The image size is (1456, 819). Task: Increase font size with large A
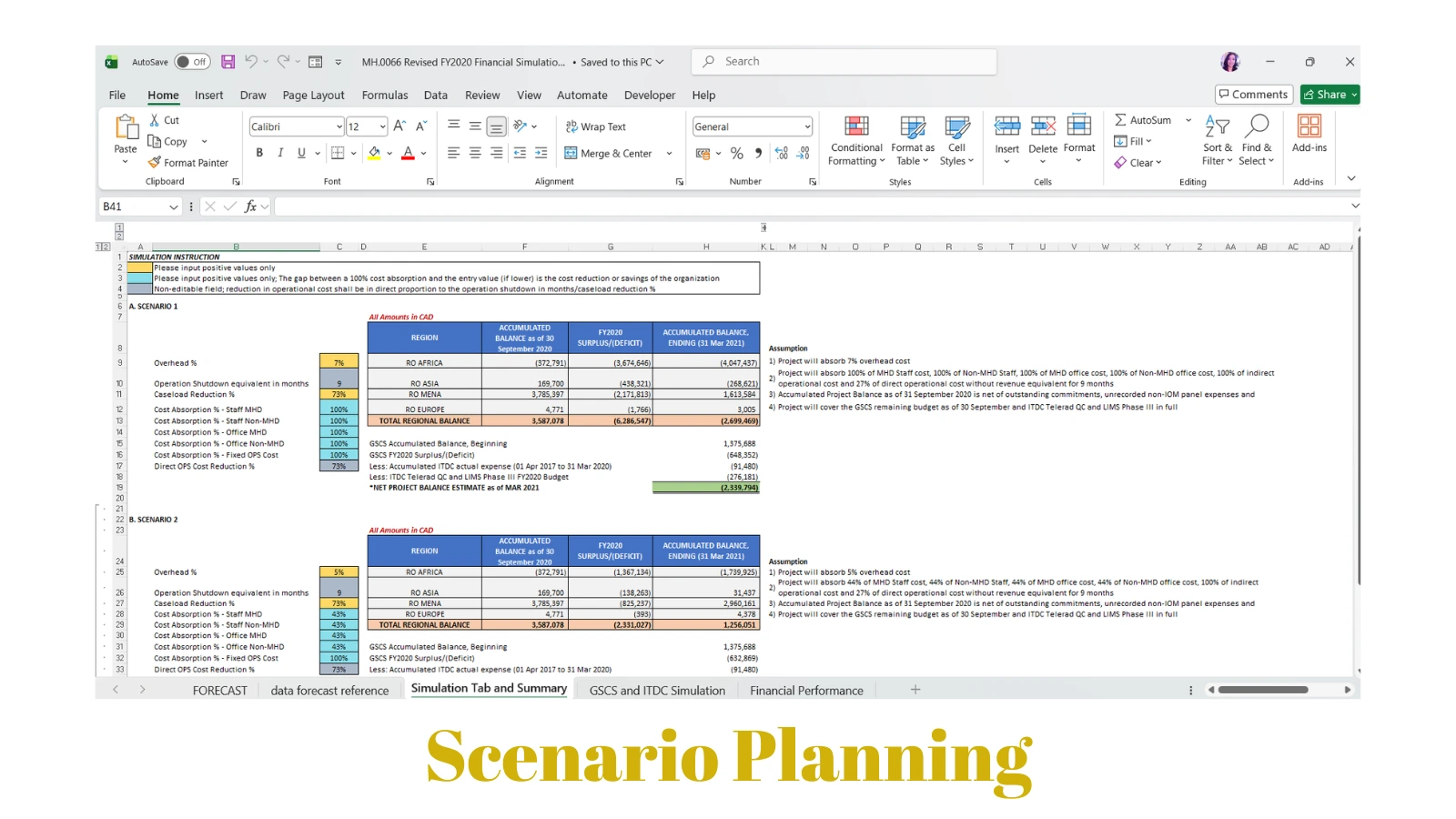click(x=399, y=126)
